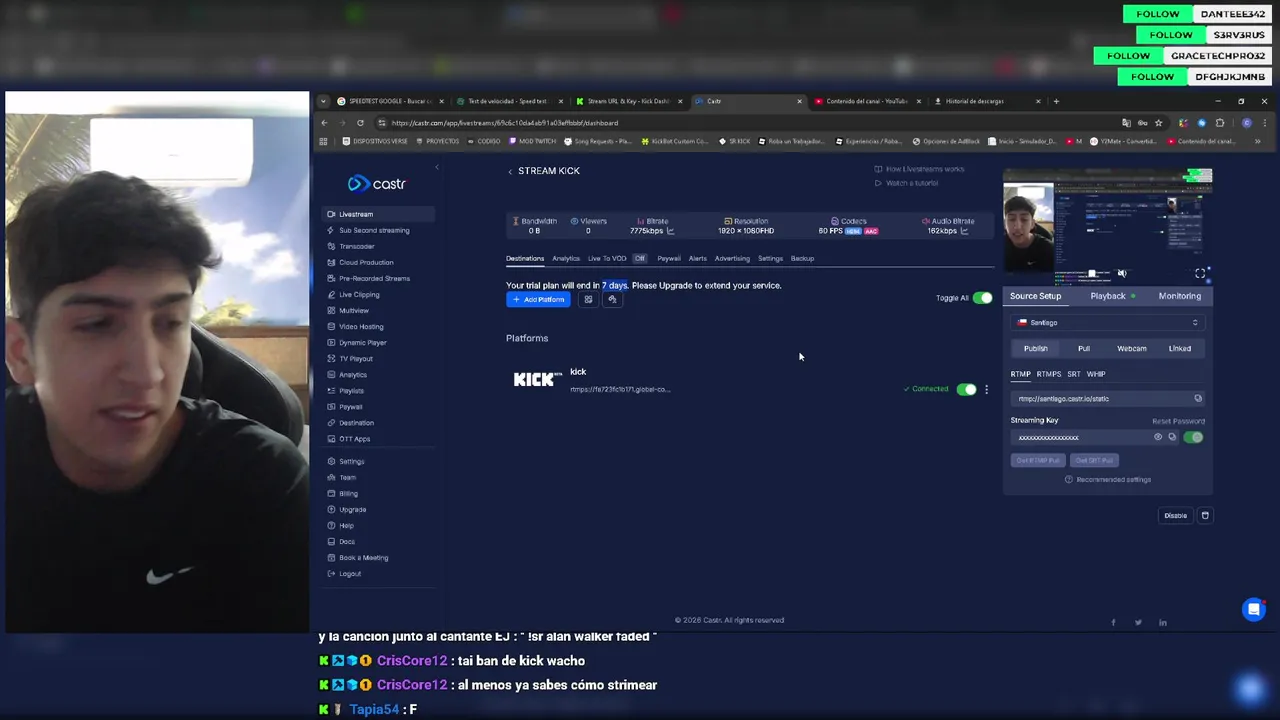Viewport: 1280px width, 720px height.
Task: Show streaming key with eye icon
Action: tap(1158, 437)
